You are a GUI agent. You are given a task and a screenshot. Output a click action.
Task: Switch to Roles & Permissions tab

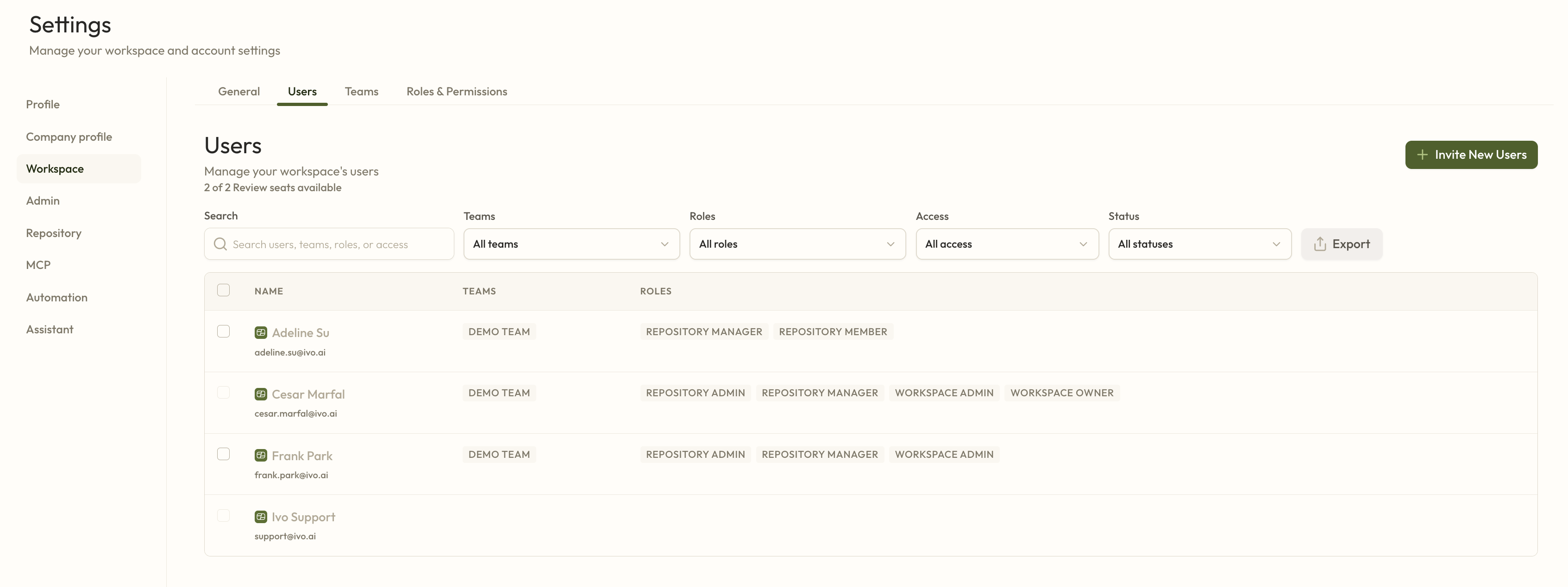click(457, 91)
